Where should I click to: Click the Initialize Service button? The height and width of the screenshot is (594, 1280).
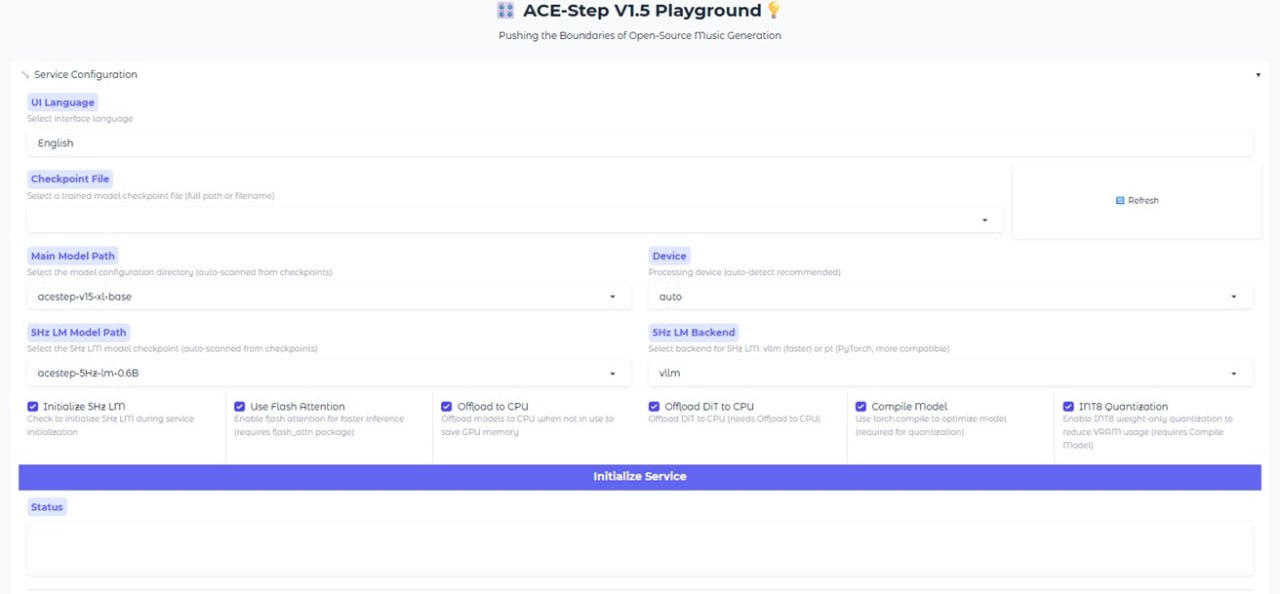click(639, 477)
